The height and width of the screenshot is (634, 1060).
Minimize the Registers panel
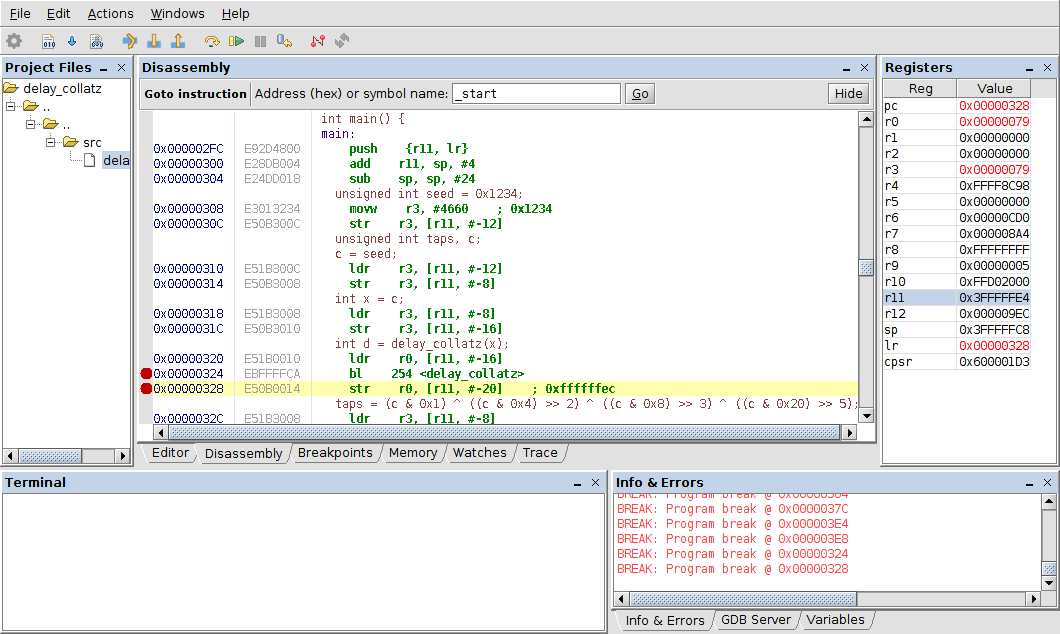click(x=1030, y=68)
